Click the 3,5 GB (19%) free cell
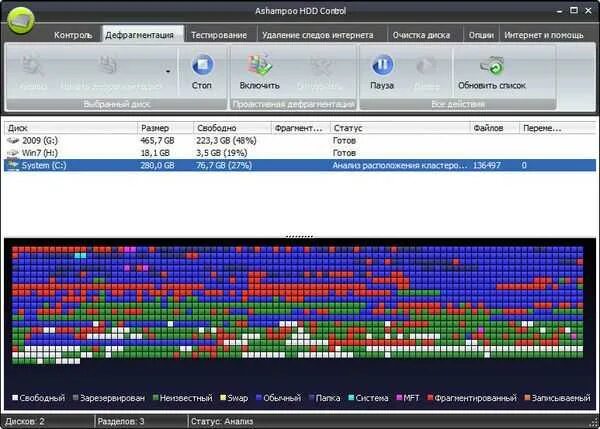This screenshot has height=429, width=600. [x=222, y=153]
